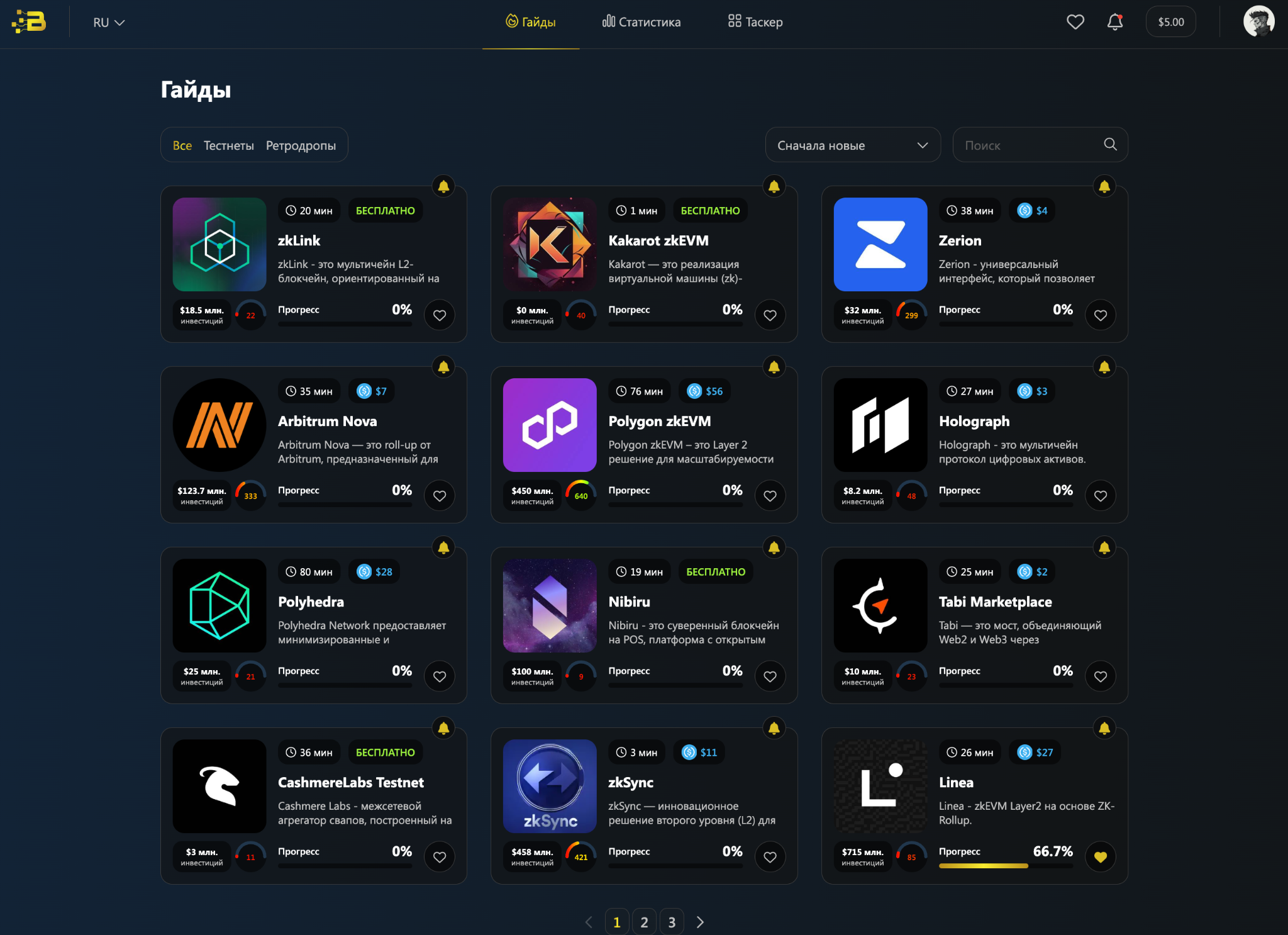This screenshot has width=1288, height=935.
Task: Go to next page arrow
Action: (700, 922)
